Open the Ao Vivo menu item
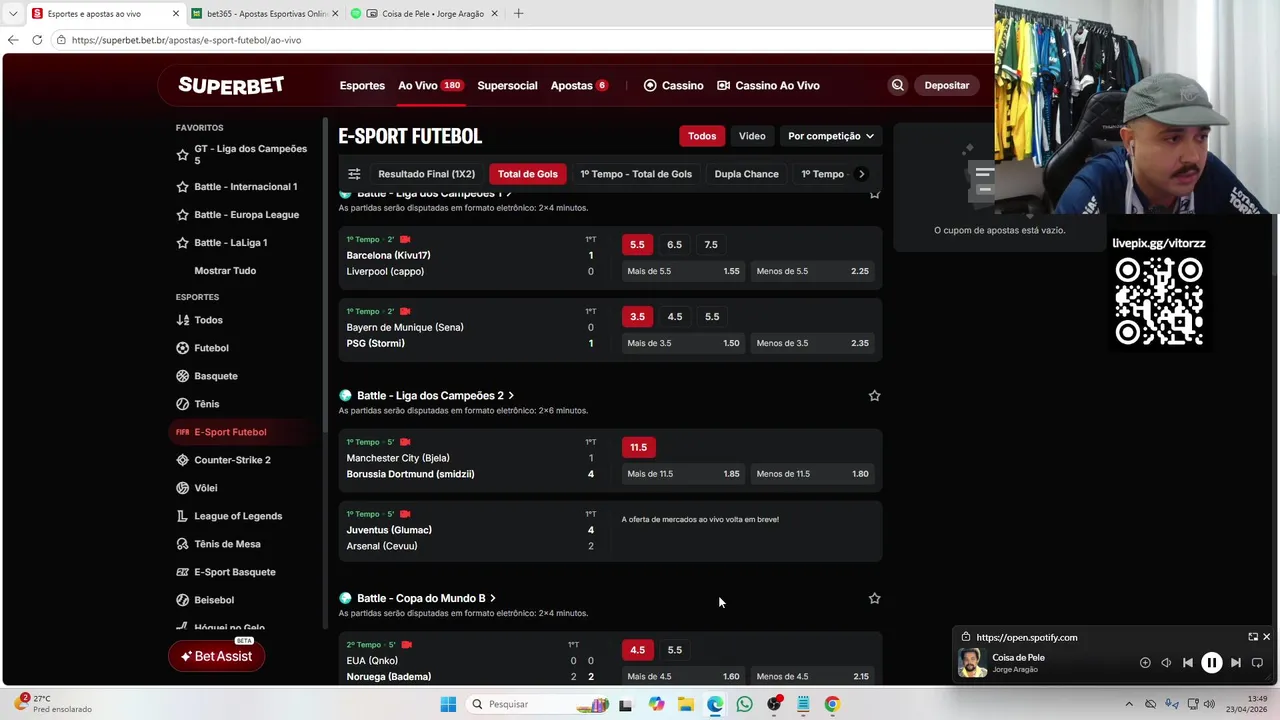Image resolution: width=1280 pixels, height=720 pixels. click(430, 86)
